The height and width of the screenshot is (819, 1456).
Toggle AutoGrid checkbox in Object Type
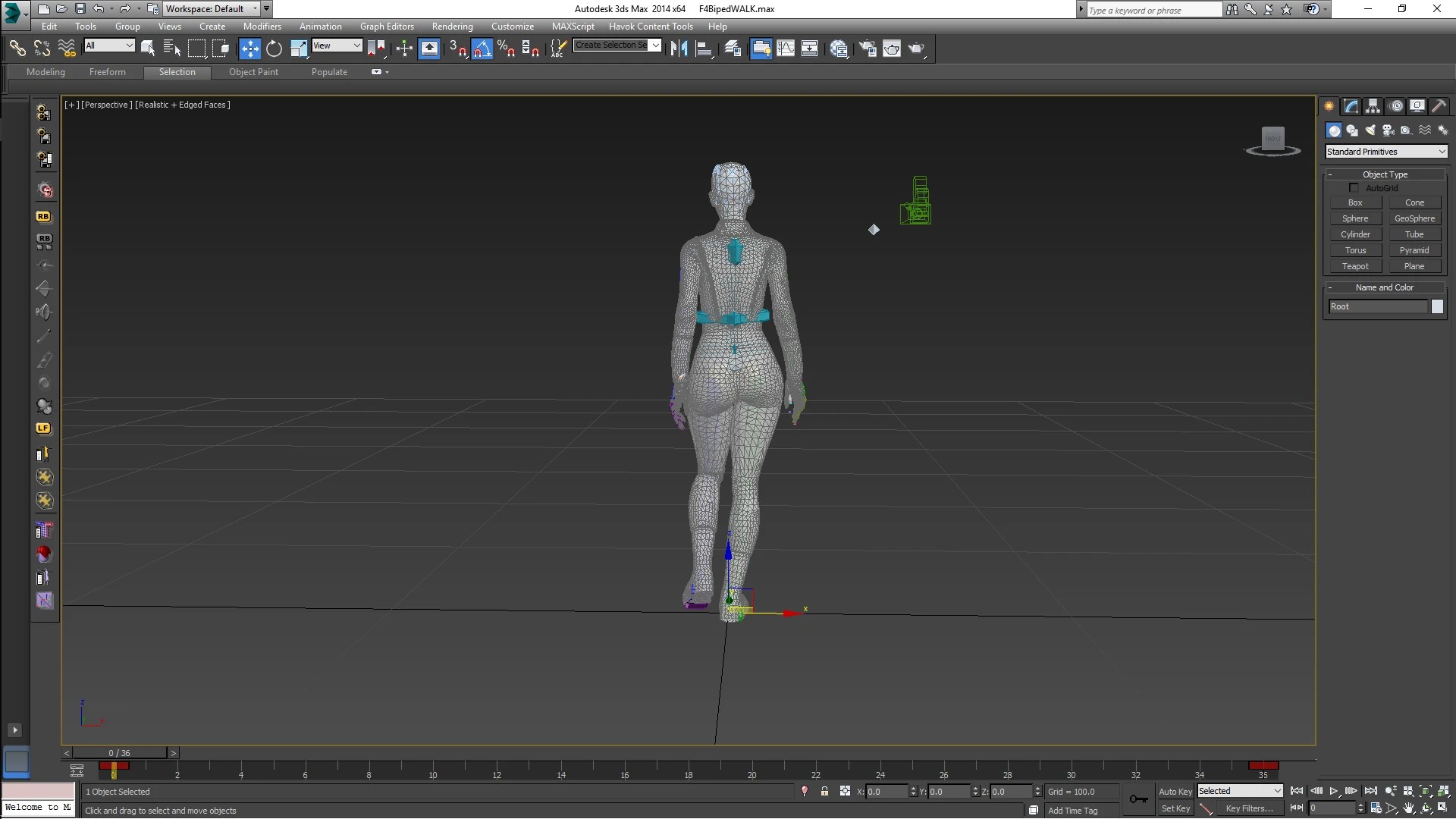click(x=1354, y=188)
